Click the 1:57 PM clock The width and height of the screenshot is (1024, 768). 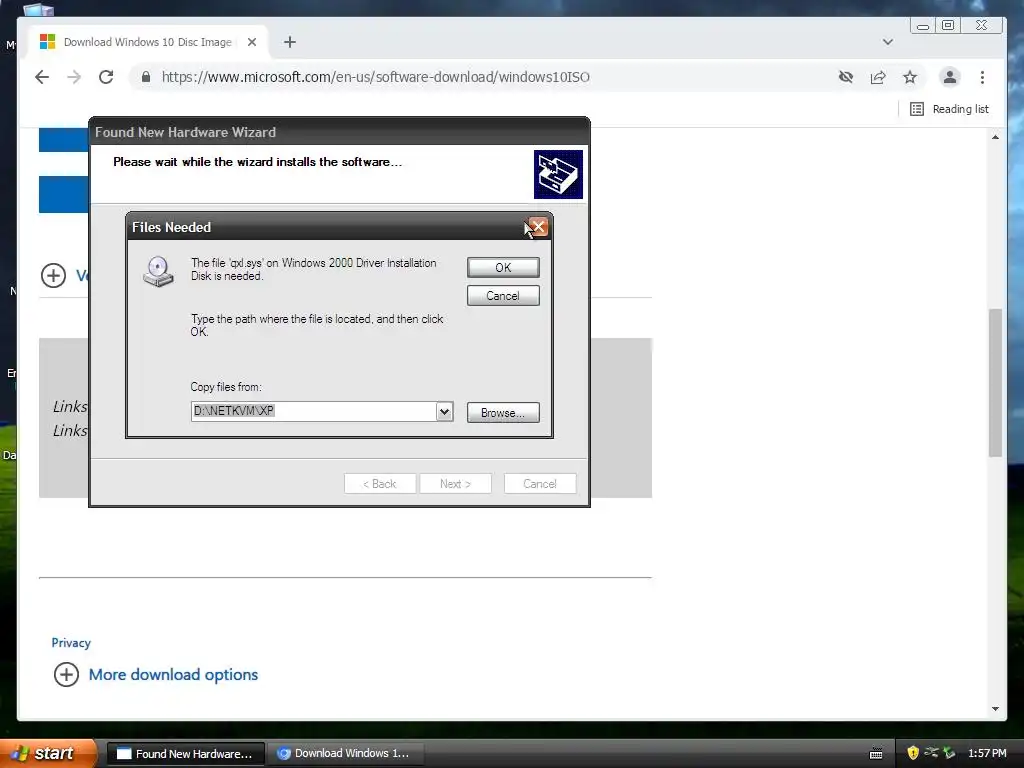[987, 753]
